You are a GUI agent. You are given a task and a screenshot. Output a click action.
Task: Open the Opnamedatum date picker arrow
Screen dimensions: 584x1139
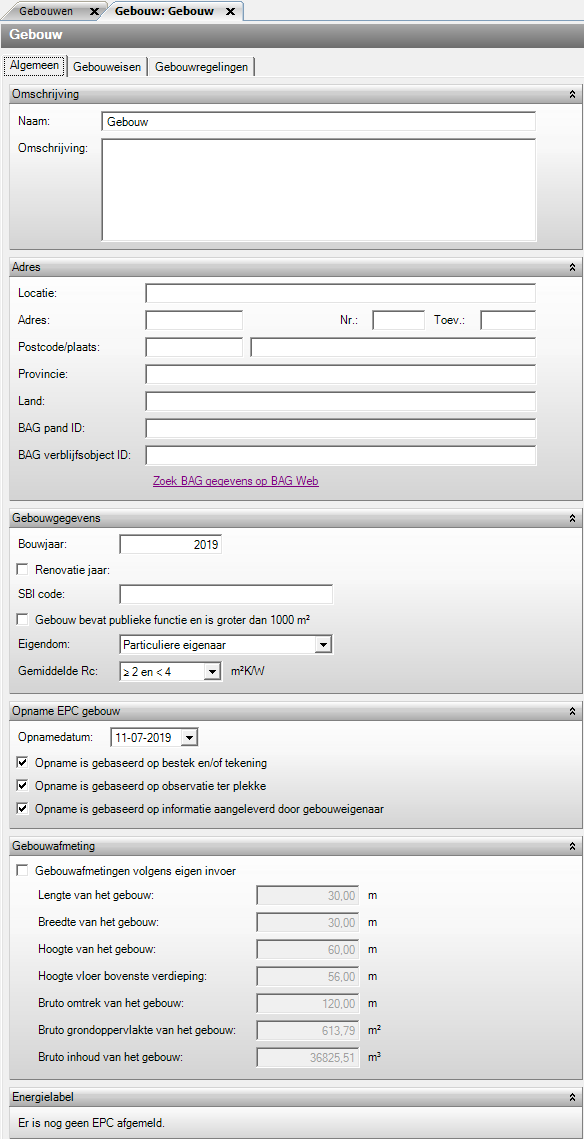tap(189, 738)
